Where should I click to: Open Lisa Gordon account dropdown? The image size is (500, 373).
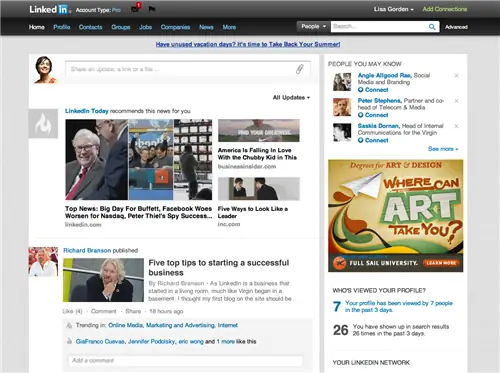point(393,9)
